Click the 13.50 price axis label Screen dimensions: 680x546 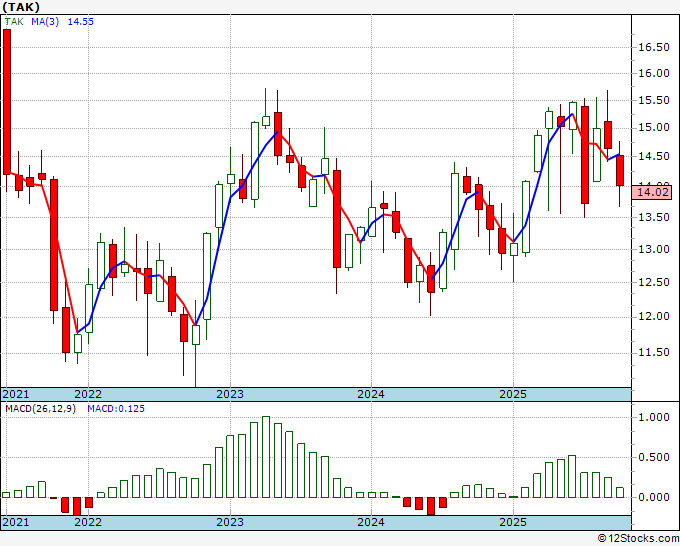click(x=654, y=217)
